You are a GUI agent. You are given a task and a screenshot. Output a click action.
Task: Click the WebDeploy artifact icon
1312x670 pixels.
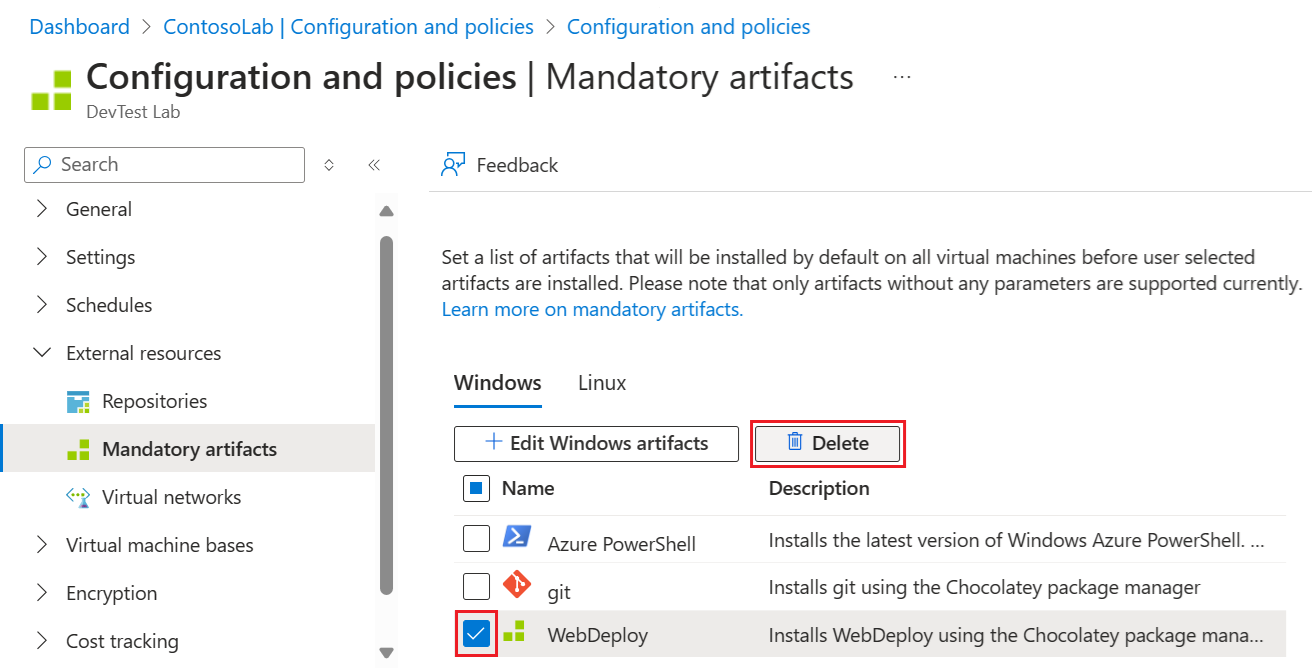(514, 631)
